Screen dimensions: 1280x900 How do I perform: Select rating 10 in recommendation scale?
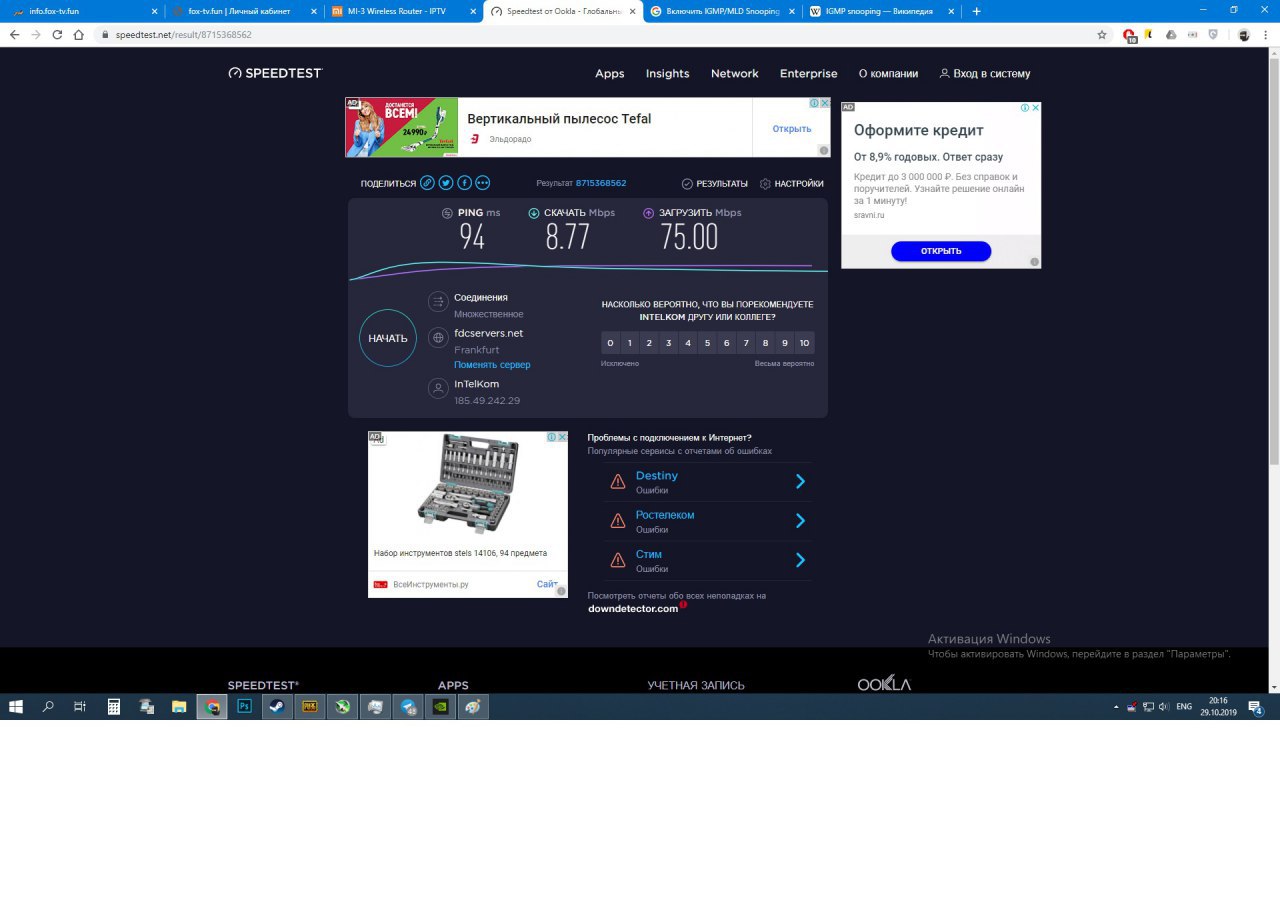805,343
